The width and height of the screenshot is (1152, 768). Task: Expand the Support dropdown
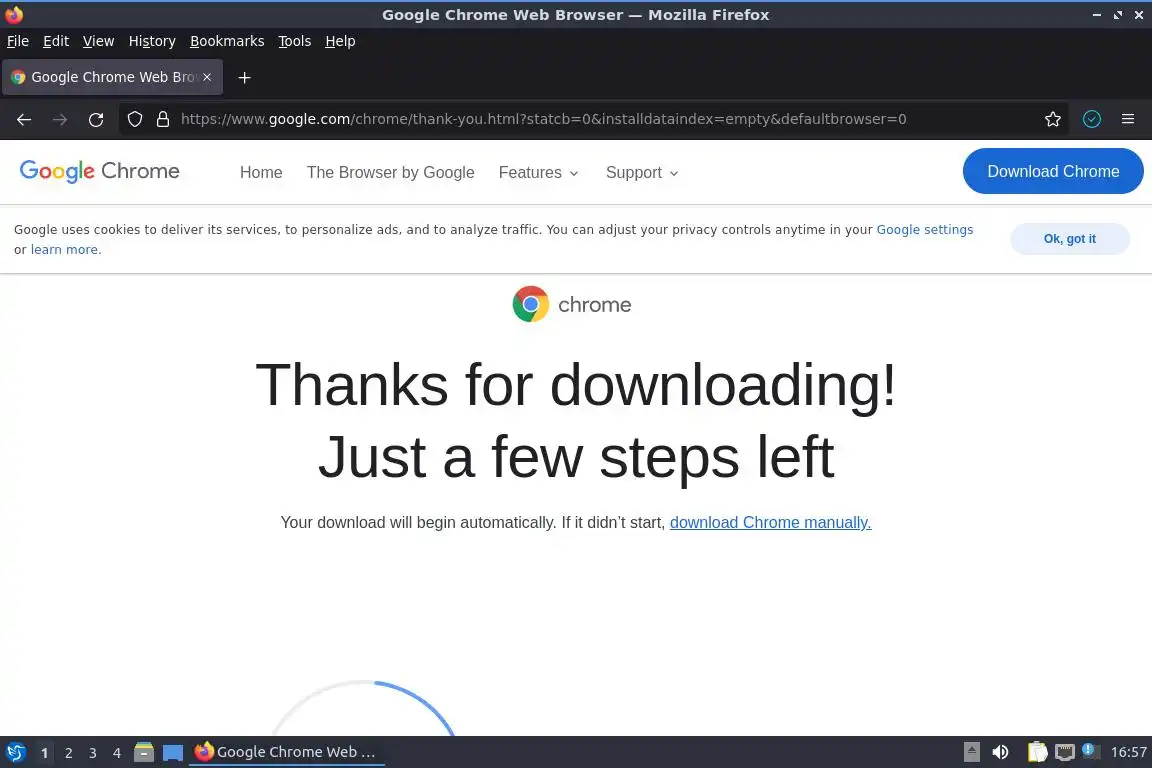tap(641, 173)
